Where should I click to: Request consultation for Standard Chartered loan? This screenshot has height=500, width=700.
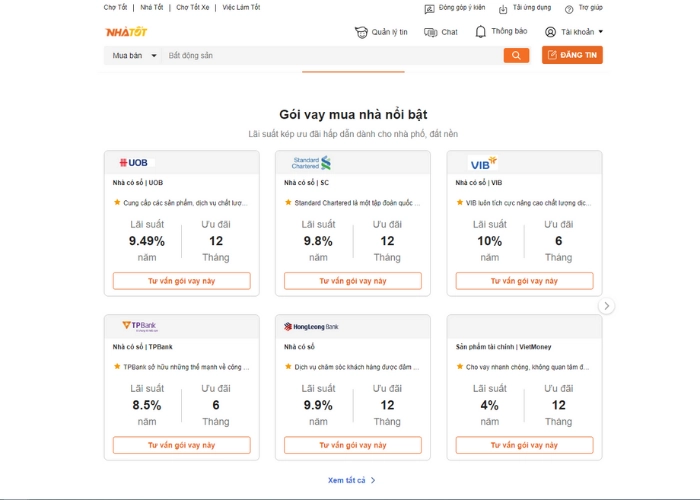(352, 281)
